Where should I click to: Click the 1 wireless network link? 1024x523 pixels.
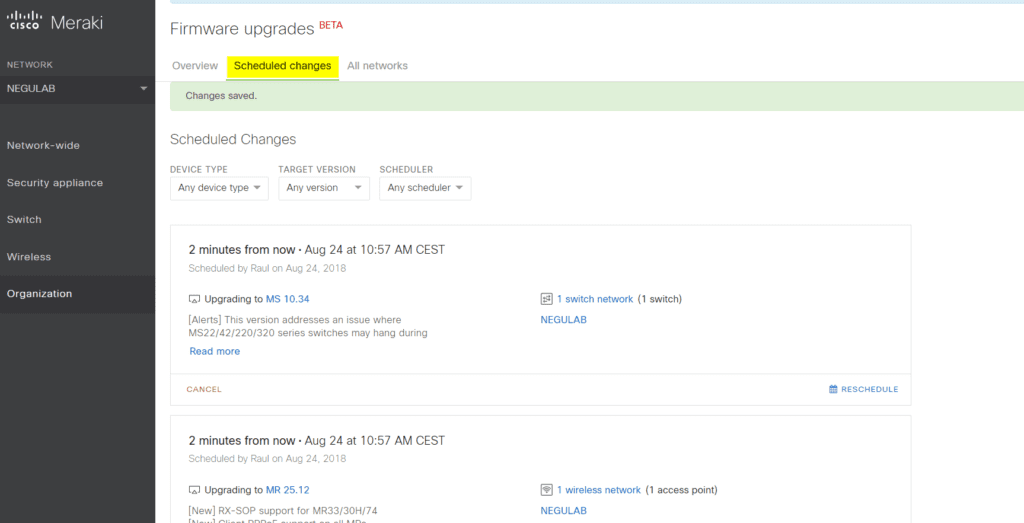click(599, 490)
